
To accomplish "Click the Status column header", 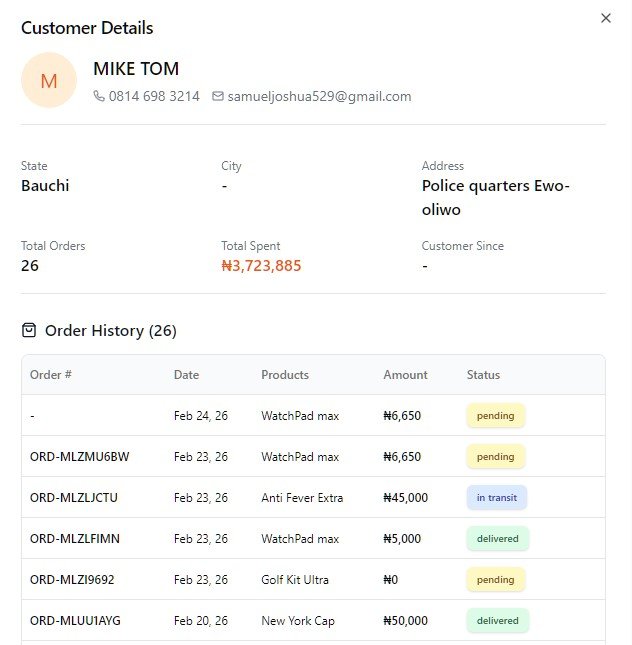I will pos(483,375).
